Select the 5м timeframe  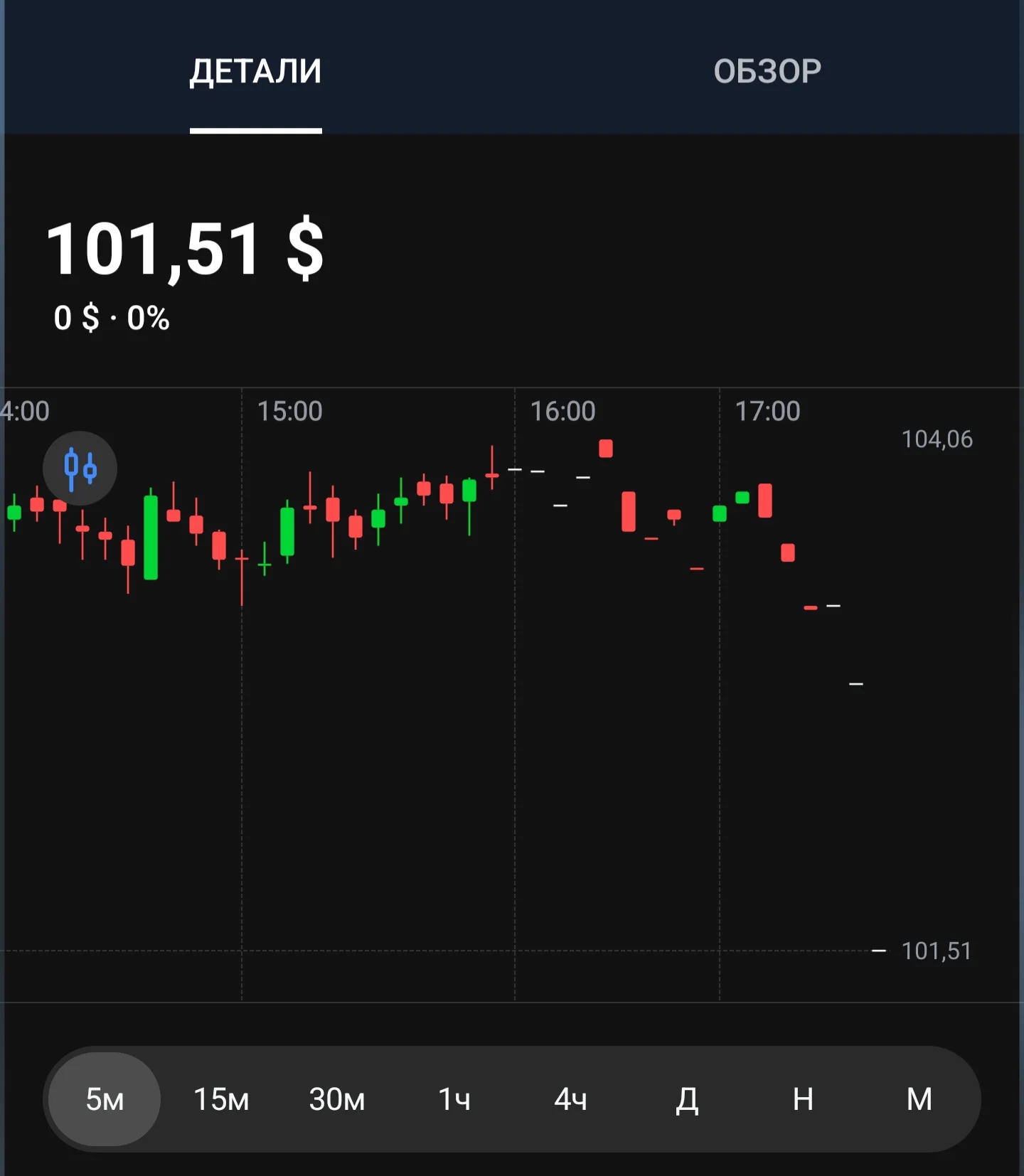click(x=105, y=1099)
